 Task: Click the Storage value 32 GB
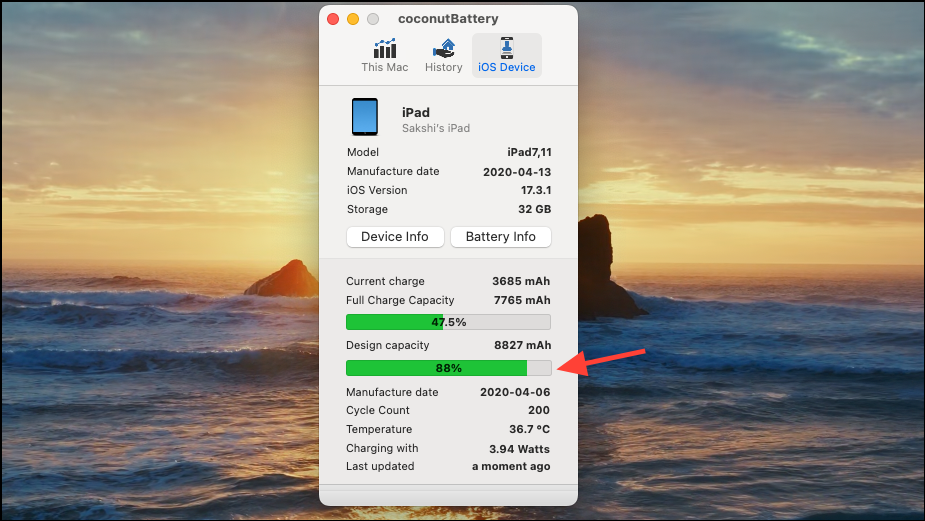pyautogui.click(x=534, y=209)
